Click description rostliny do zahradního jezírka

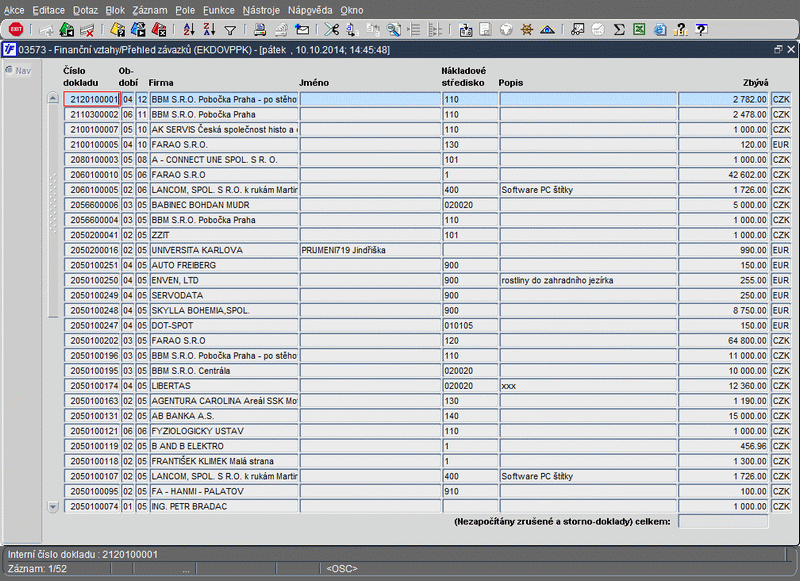tap(588, 280)
